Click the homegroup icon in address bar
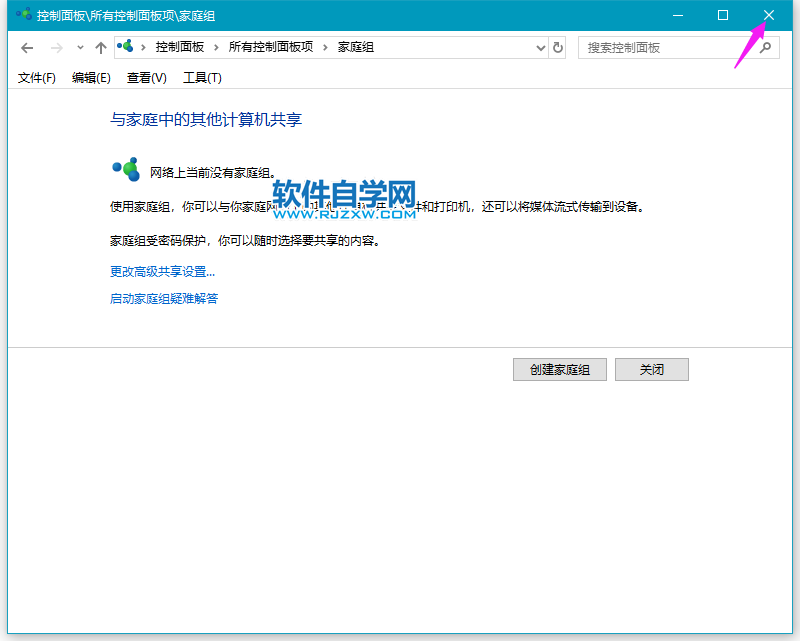The height and width of the screenshot is (641, 800). tap(126, 47)
